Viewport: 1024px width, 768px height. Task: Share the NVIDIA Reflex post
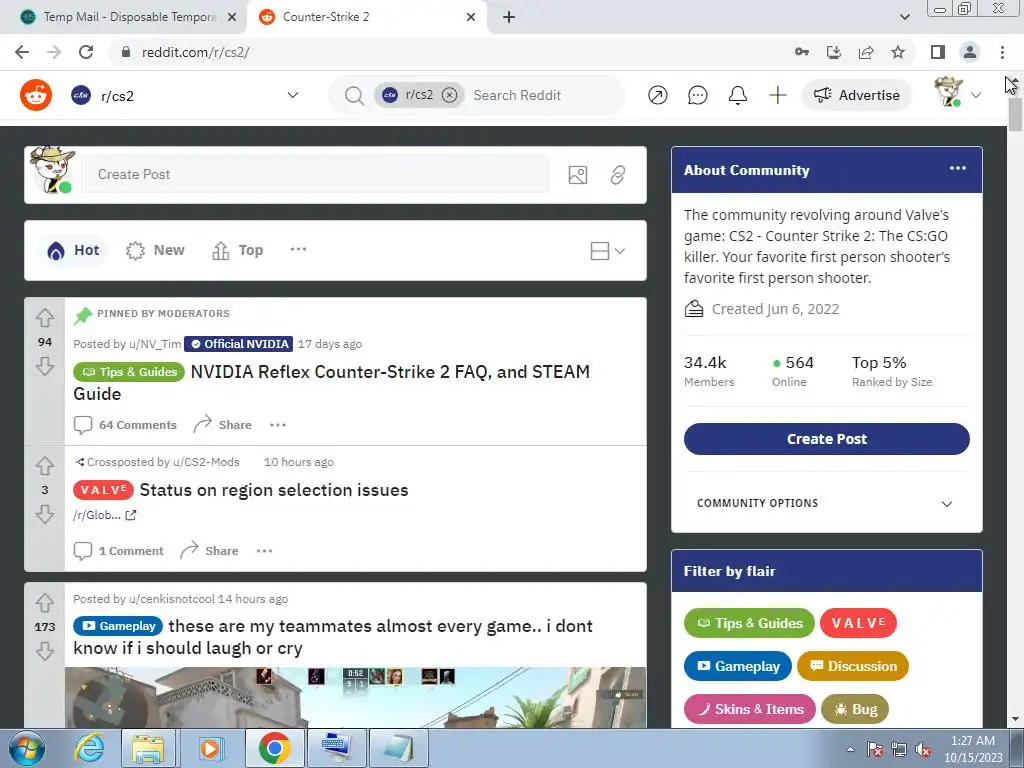pos(223,425)
